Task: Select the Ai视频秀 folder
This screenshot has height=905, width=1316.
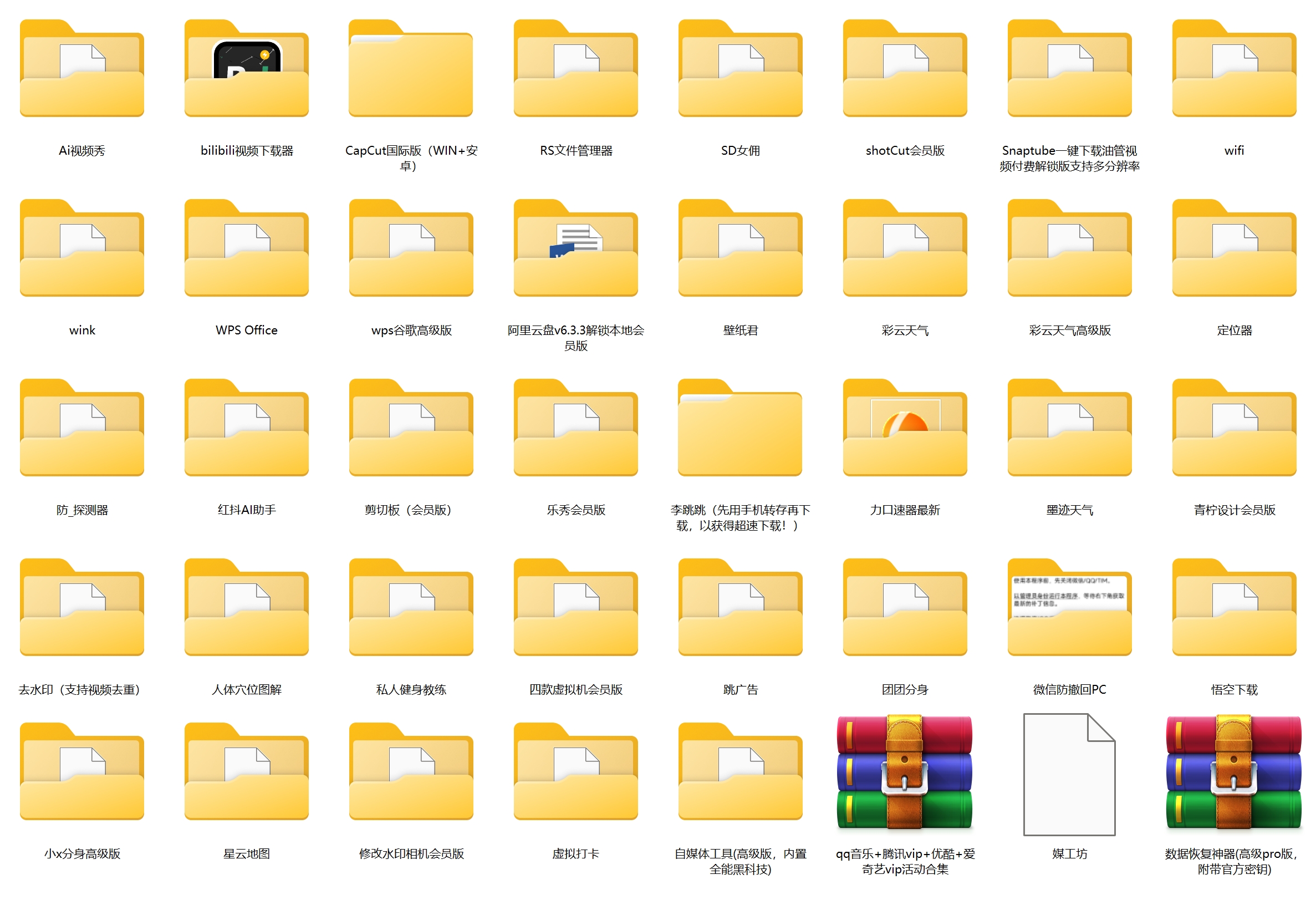Action: click(82, 69)
